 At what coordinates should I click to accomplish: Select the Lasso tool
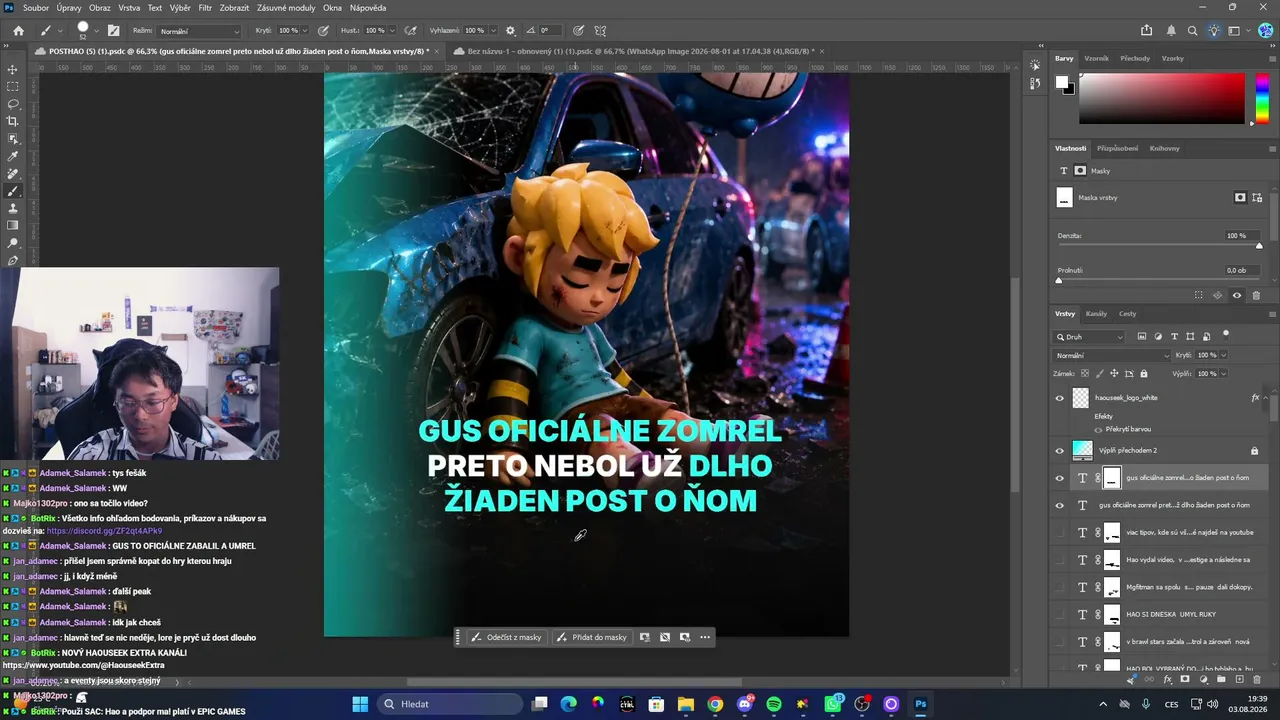click(x=13, y=104)
